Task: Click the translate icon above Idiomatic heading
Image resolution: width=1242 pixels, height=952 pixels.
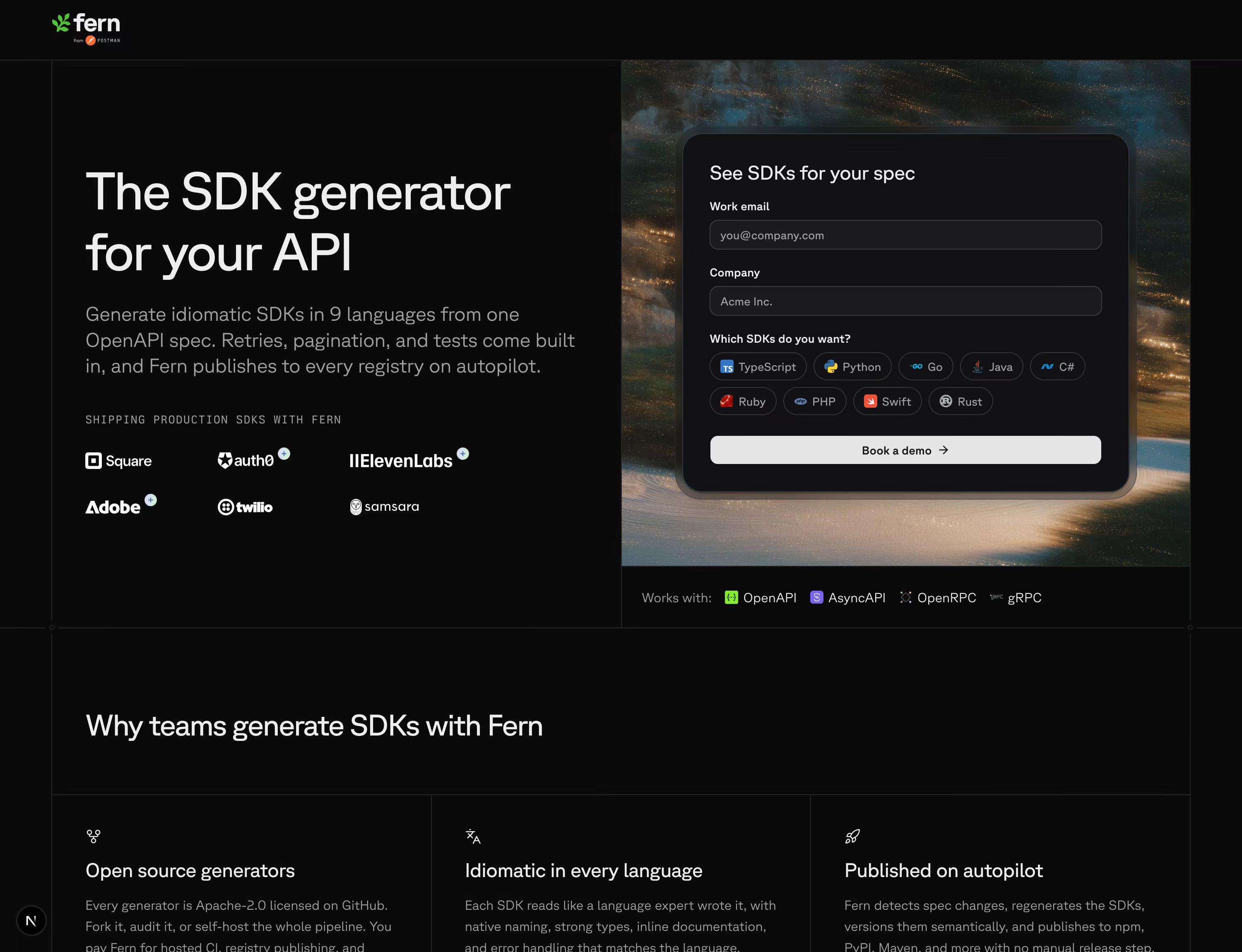Action: 473,837
